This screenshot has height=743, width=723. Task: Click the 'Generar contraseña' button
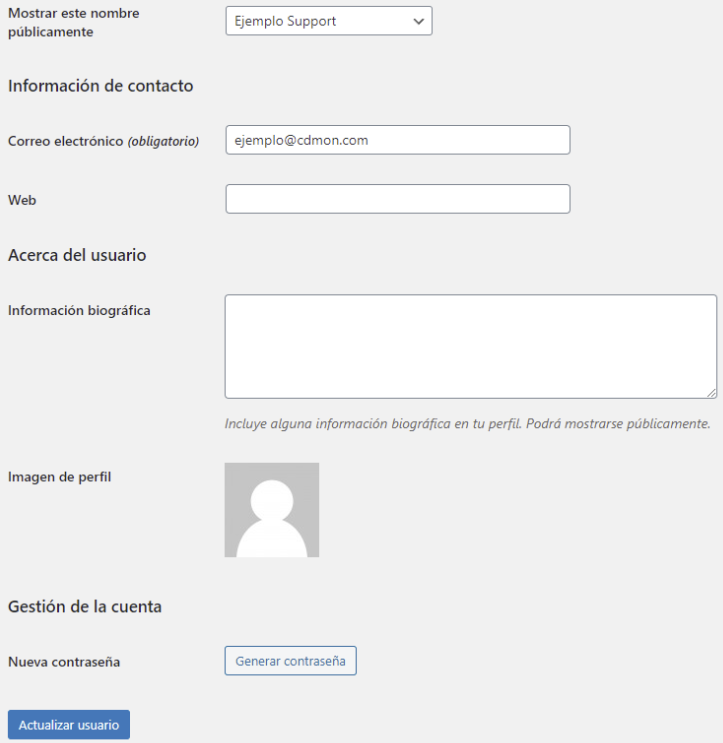click(x=290, y=661)
